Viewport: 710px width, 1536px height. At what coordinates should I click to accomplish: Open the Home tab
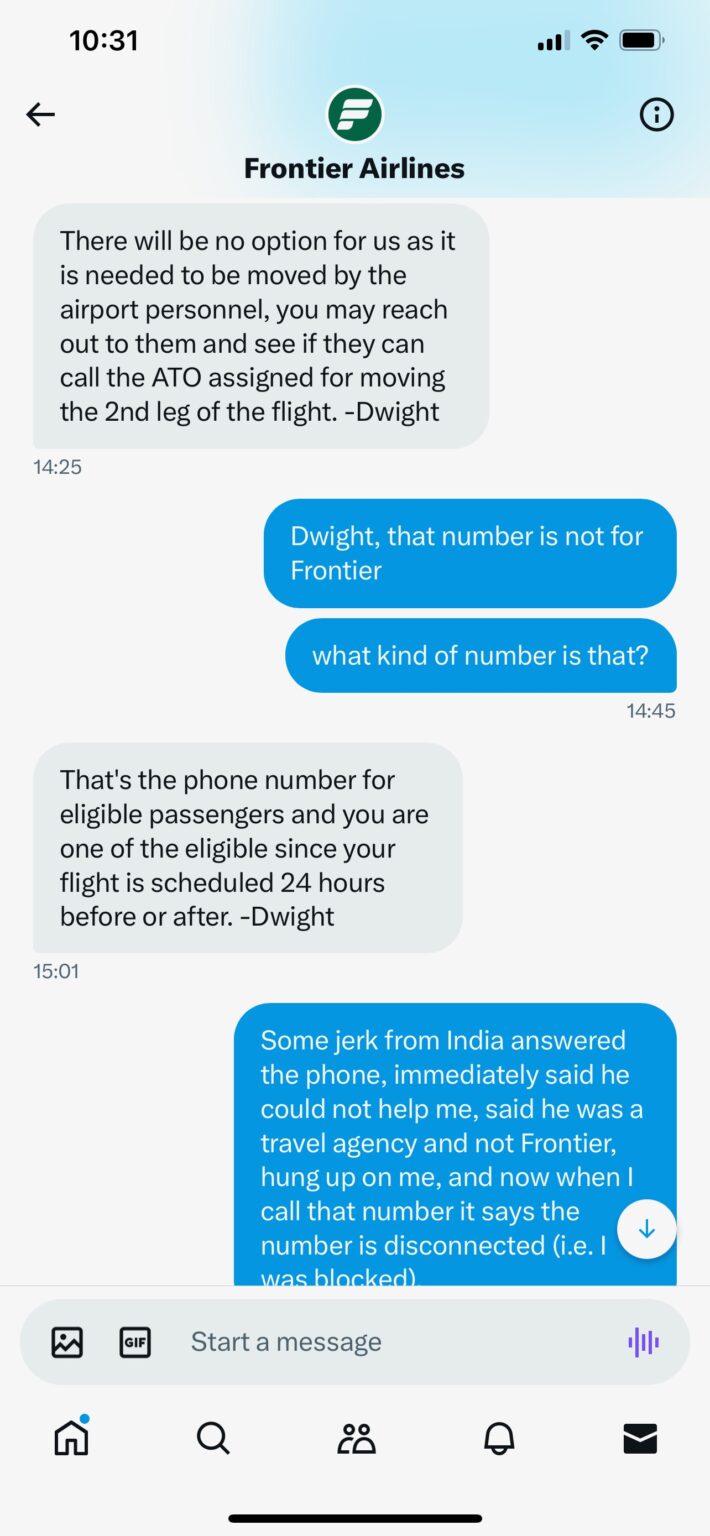[x=71, y=1437]
